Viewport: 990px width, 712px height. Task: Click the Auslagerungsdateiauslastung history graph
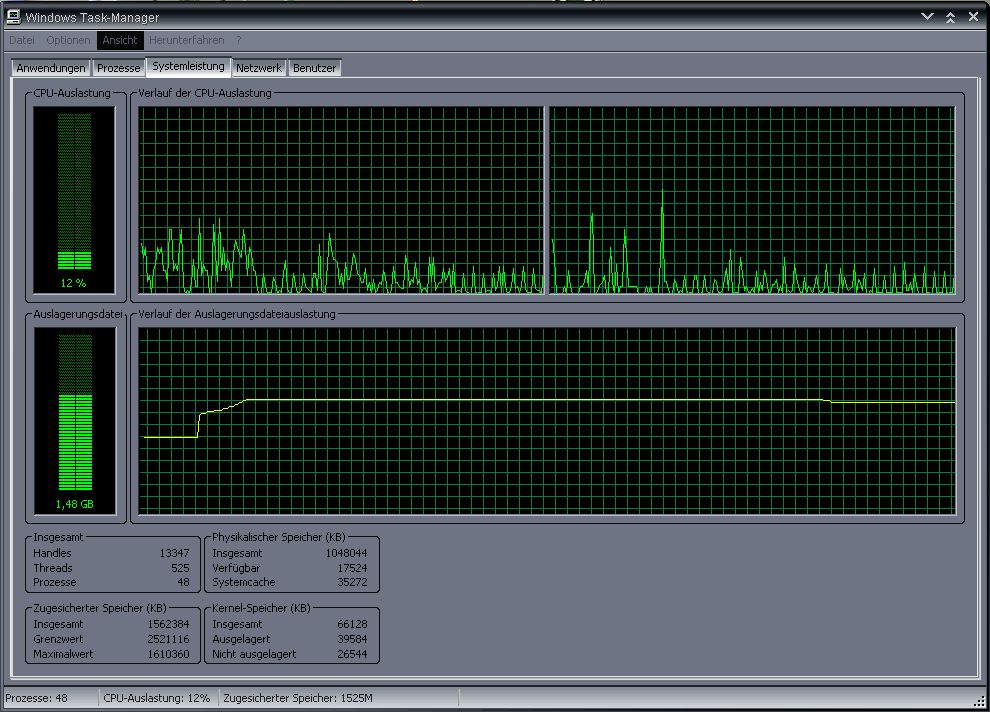pos(547,420)
